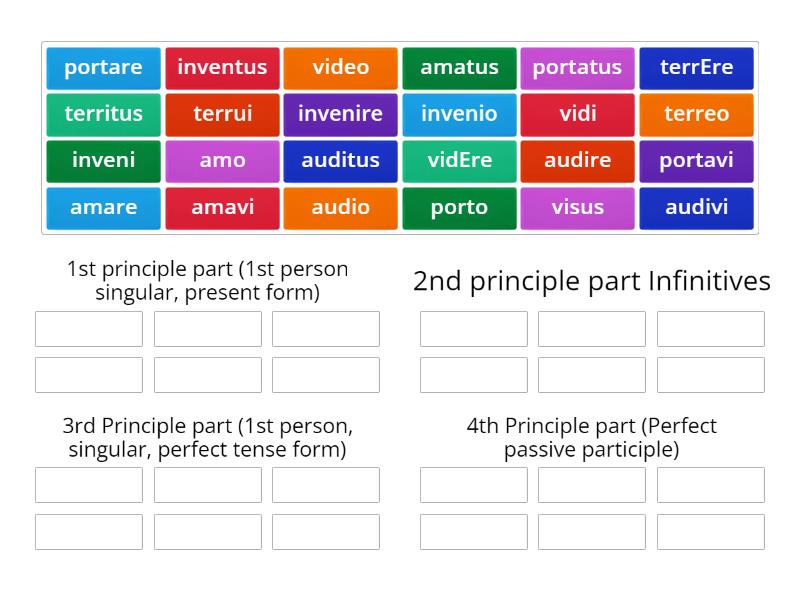Image resolution: width=800 pixels, height=600 pixels.
Task: Click the 'amare' tile
Action: (x=103, y=208)
